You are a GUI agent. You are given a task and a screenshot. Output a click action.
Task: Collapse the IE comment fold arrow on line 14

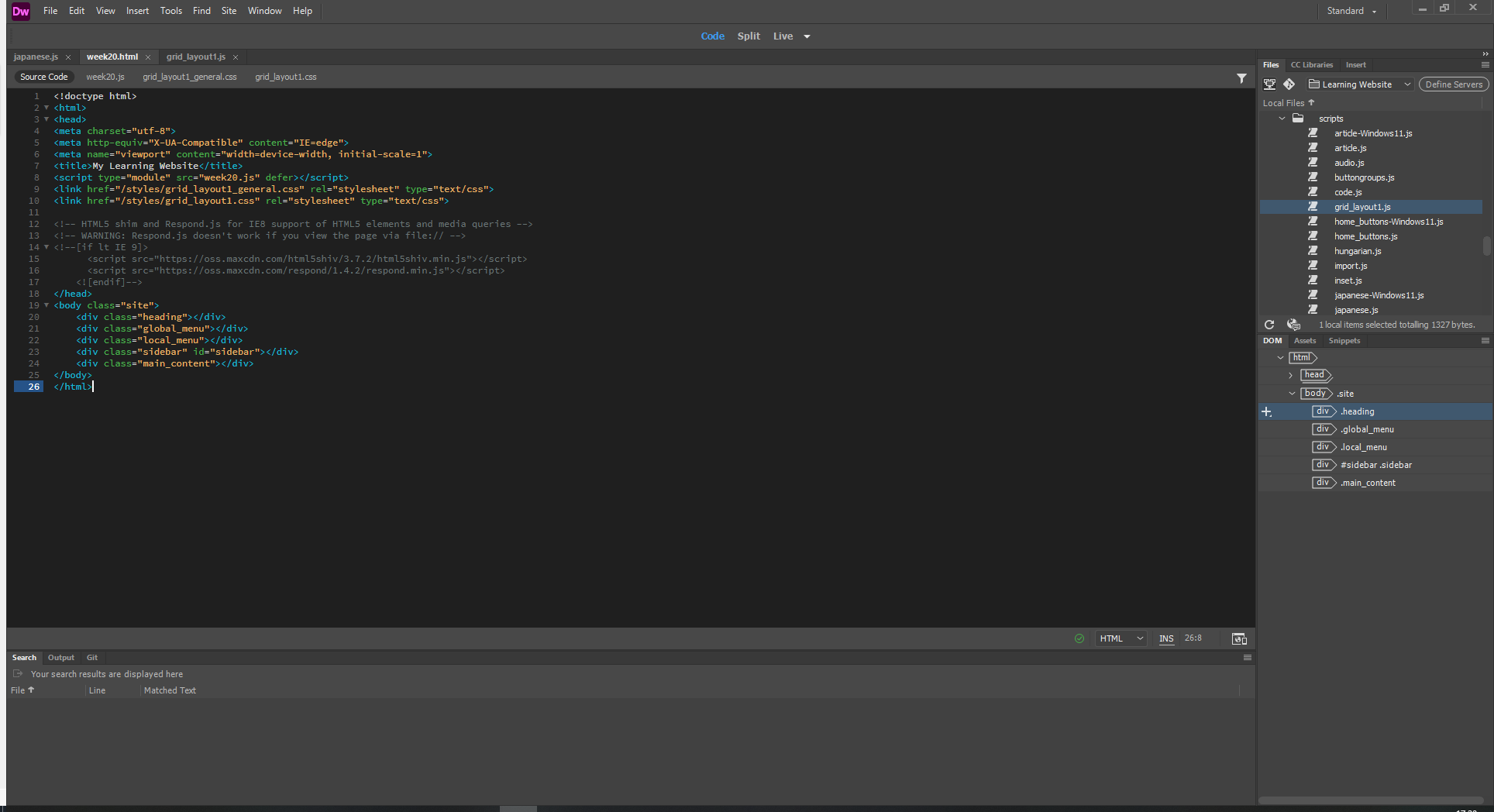coord(46,247)
